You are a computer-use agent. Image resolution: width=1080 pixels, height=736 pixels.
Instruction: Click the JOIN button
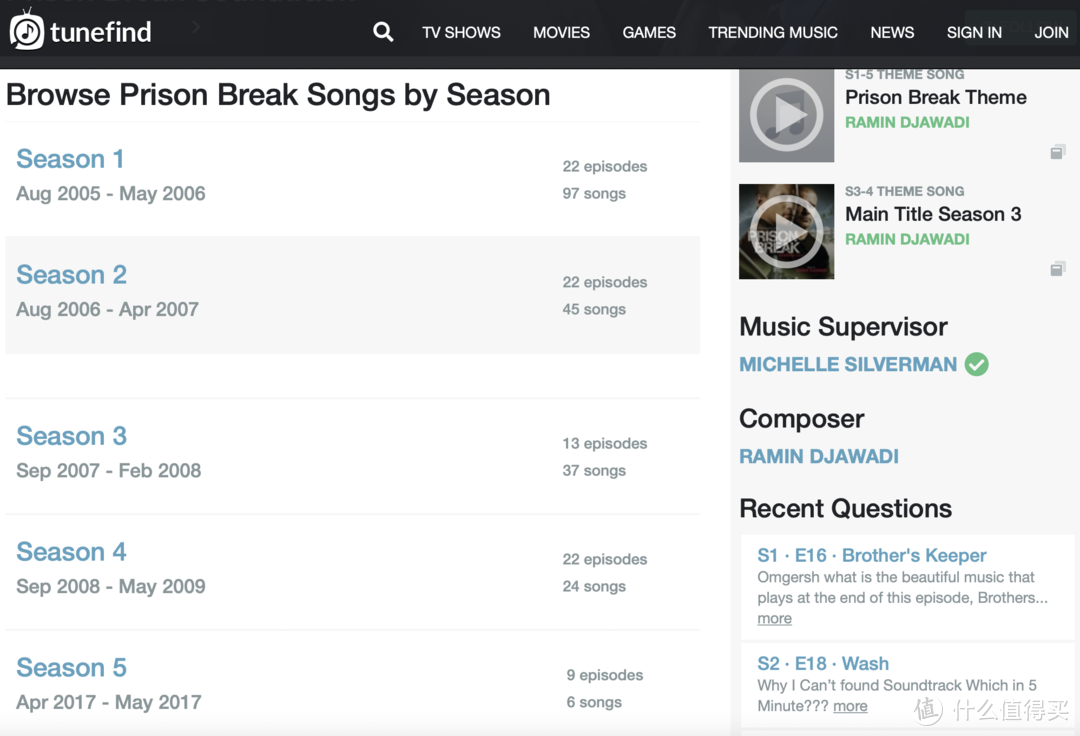click(1051, 32)
